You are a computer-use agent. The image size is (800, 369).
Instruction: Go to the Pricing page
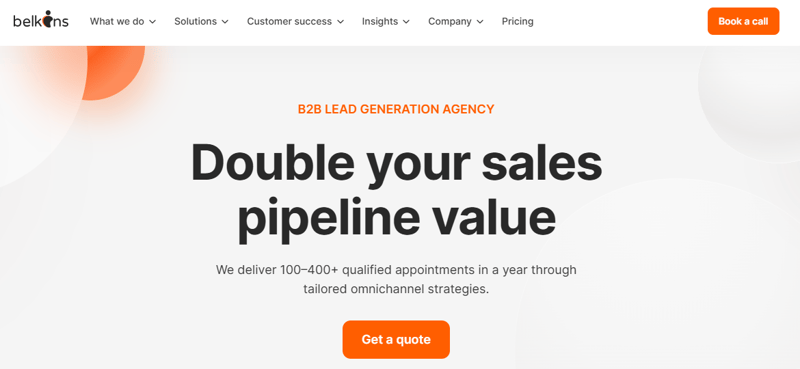pyautogui.click(x=517, y=21)
